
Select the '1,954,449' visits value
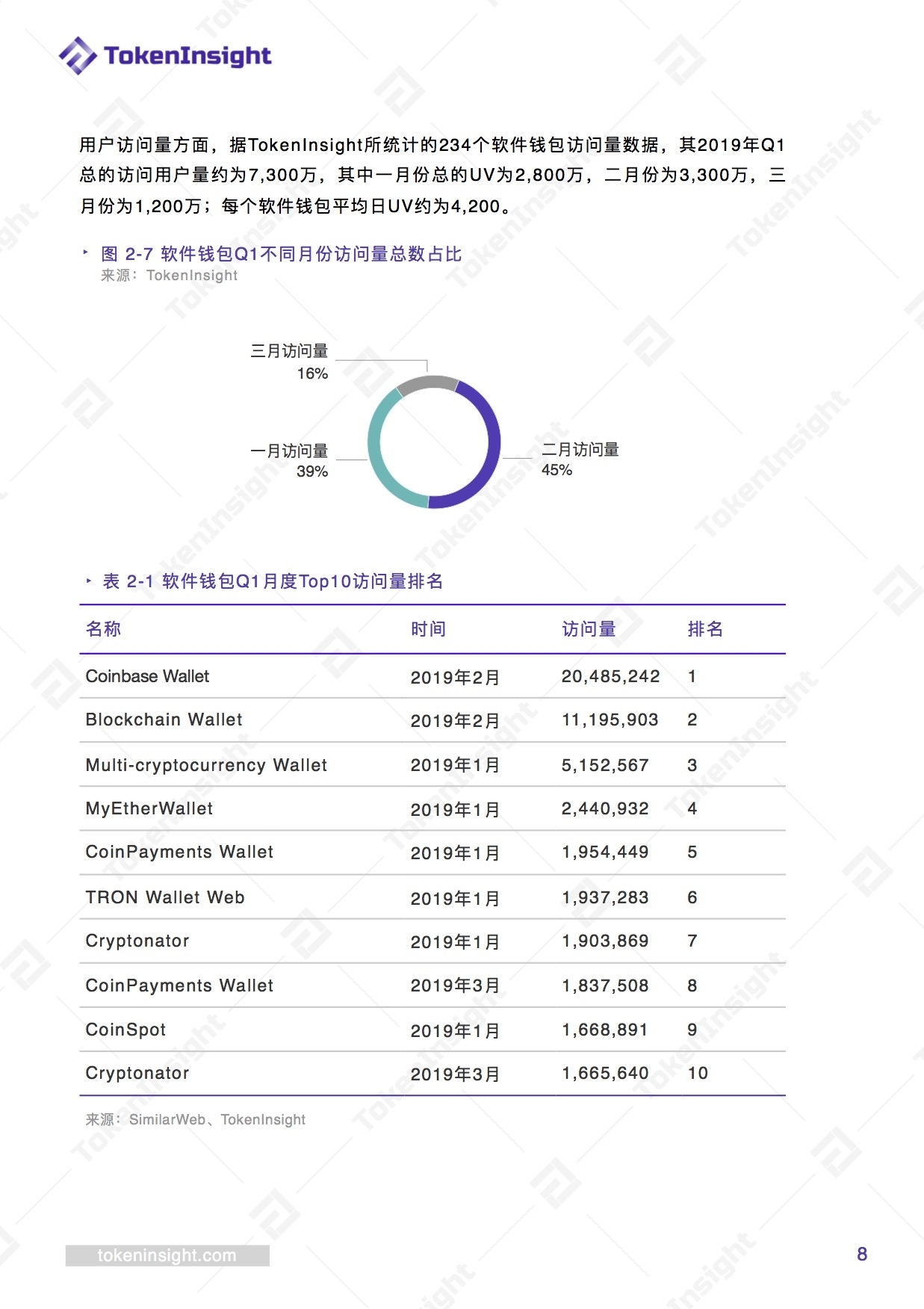(x=605, y=852)
